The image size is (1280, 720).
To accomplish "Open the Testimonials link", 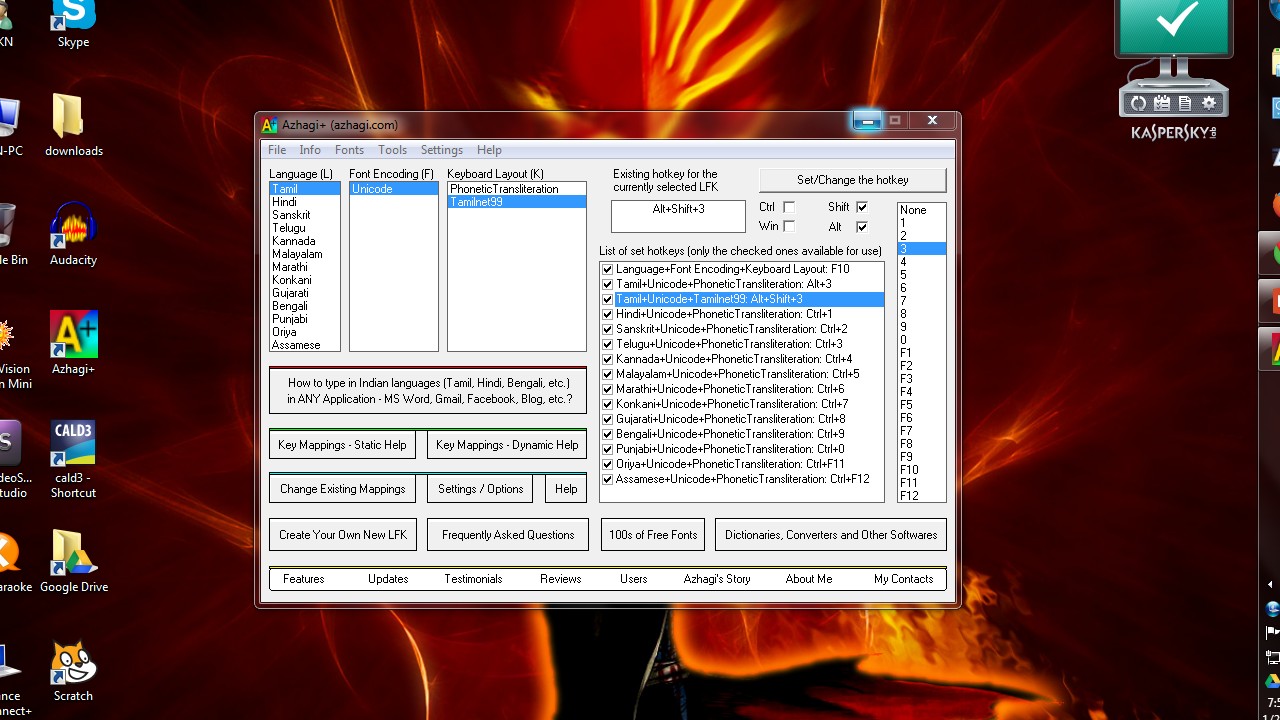I will [473, 578].
